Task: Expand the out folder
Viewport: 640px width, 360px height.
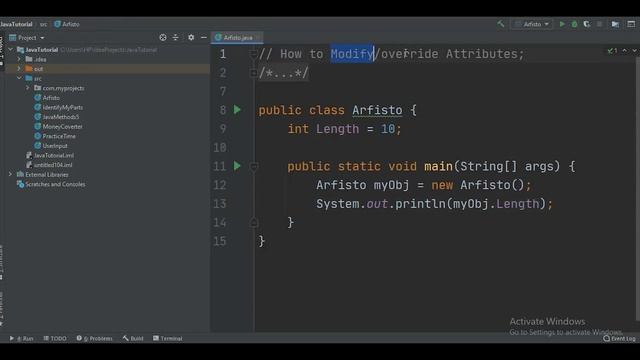Action: tap(19, 69)
